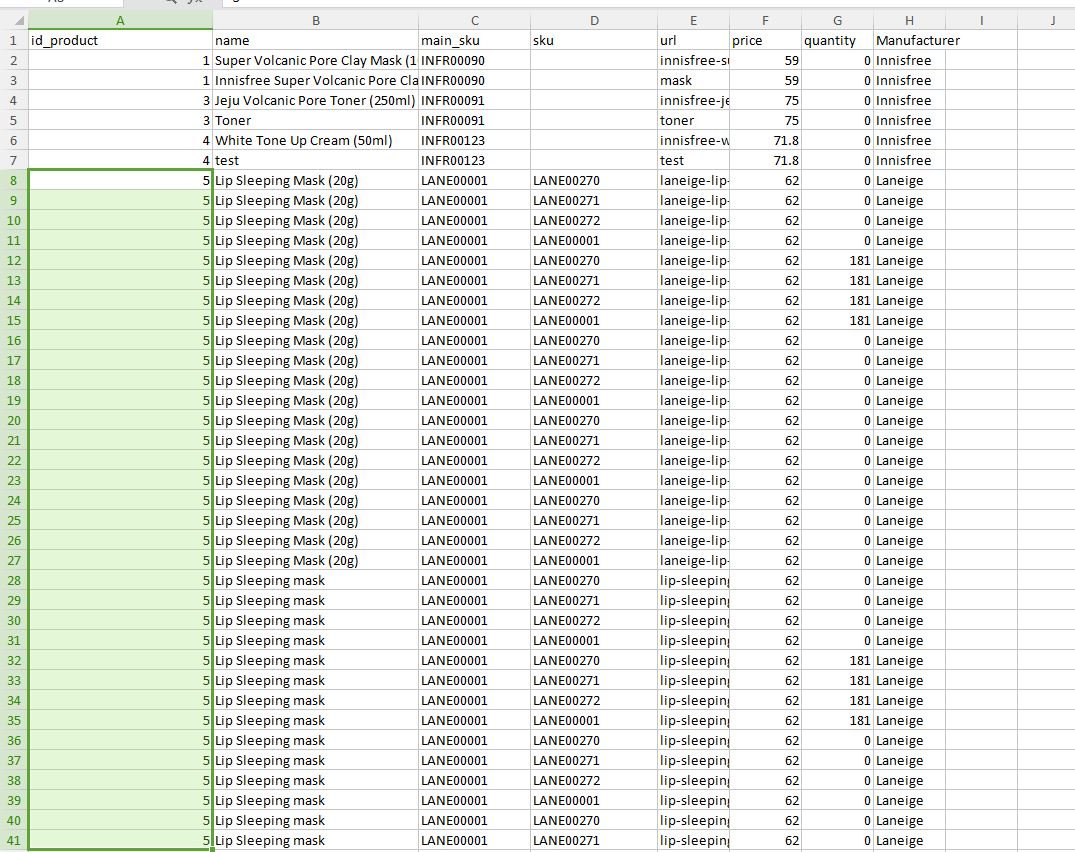
Task: Select the Super Volcanic Pore Clay Mask cell in row 2
Action: click(315, 60)
